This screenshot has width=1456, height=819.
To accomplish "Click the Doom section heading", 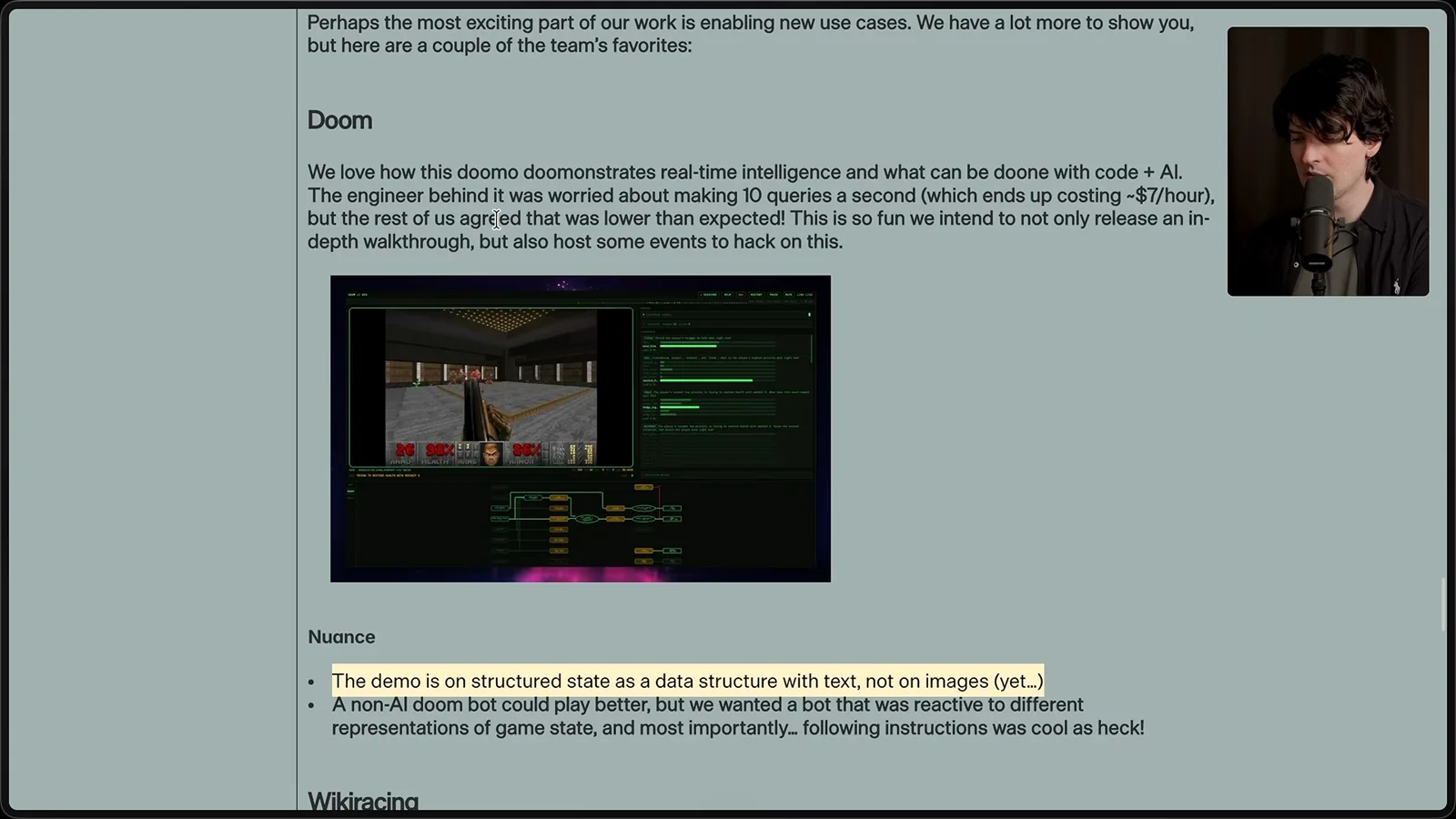I will 339,120.
